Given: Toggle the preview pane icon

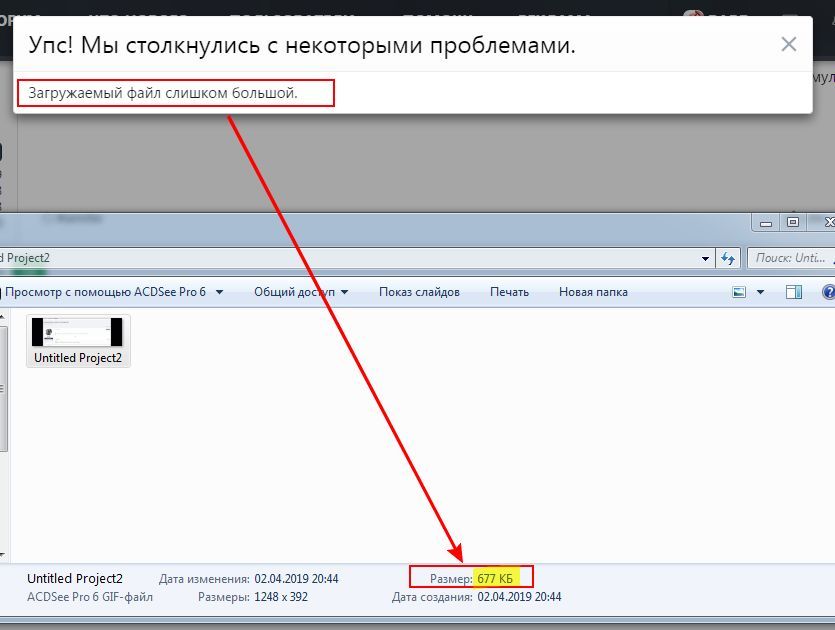Looking at the screenshot, I should (794, 292).
